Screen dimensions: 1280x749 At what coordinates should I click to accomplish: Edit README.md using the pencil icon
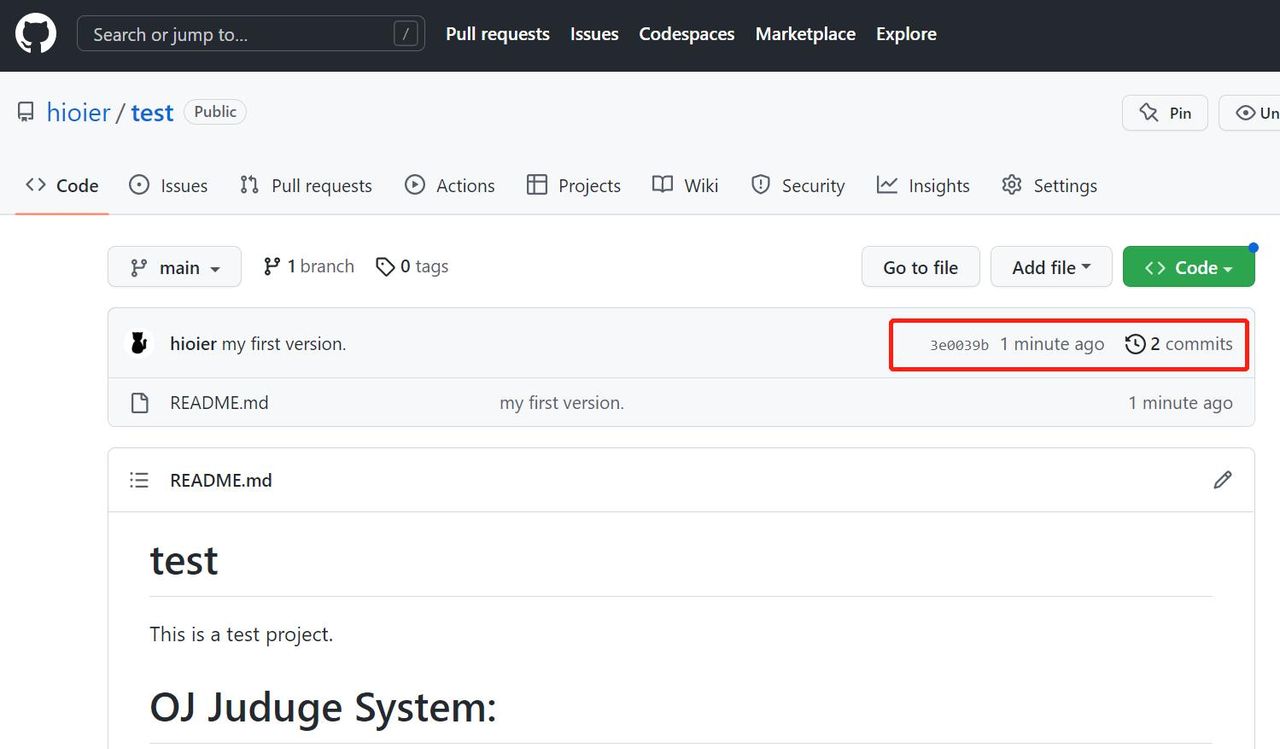pyautogui.click(x=1222, y=480)
